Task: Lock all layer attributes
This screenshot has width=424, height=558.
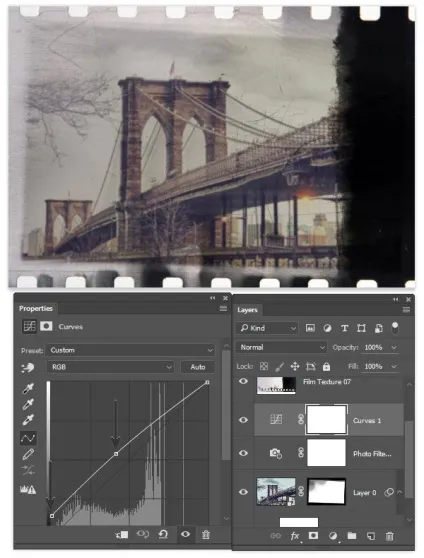Action: click(x=326, y=366)
